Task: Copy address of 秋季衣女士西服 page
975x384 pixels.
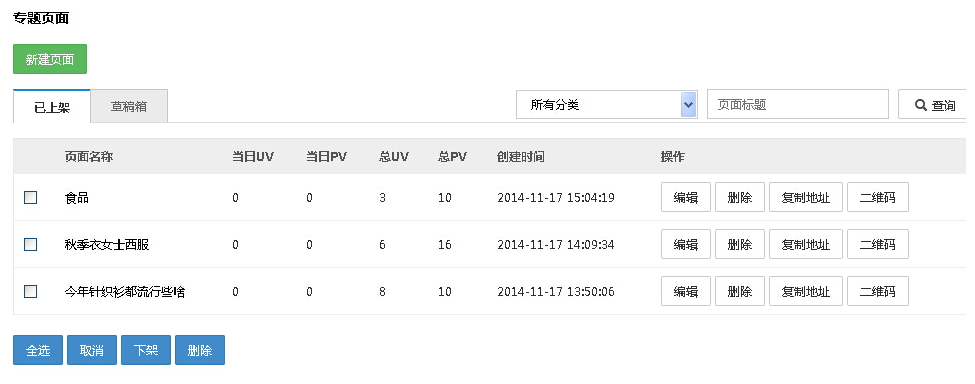Action: coord(805,245)
